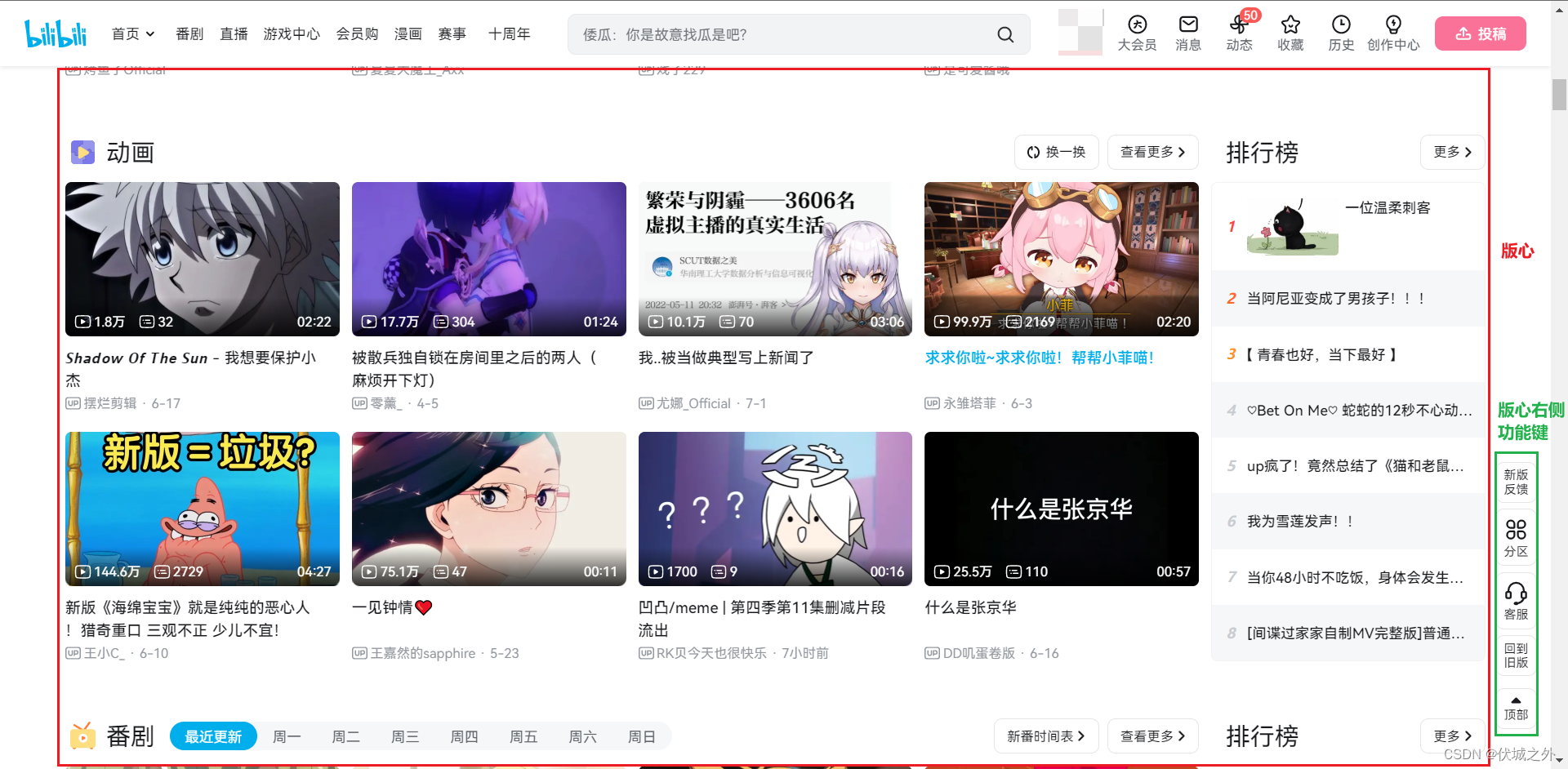Select the 周三 schedule tab
Image resolution: width=1568 pixels, height=769 pixels.
pos(405,736)
